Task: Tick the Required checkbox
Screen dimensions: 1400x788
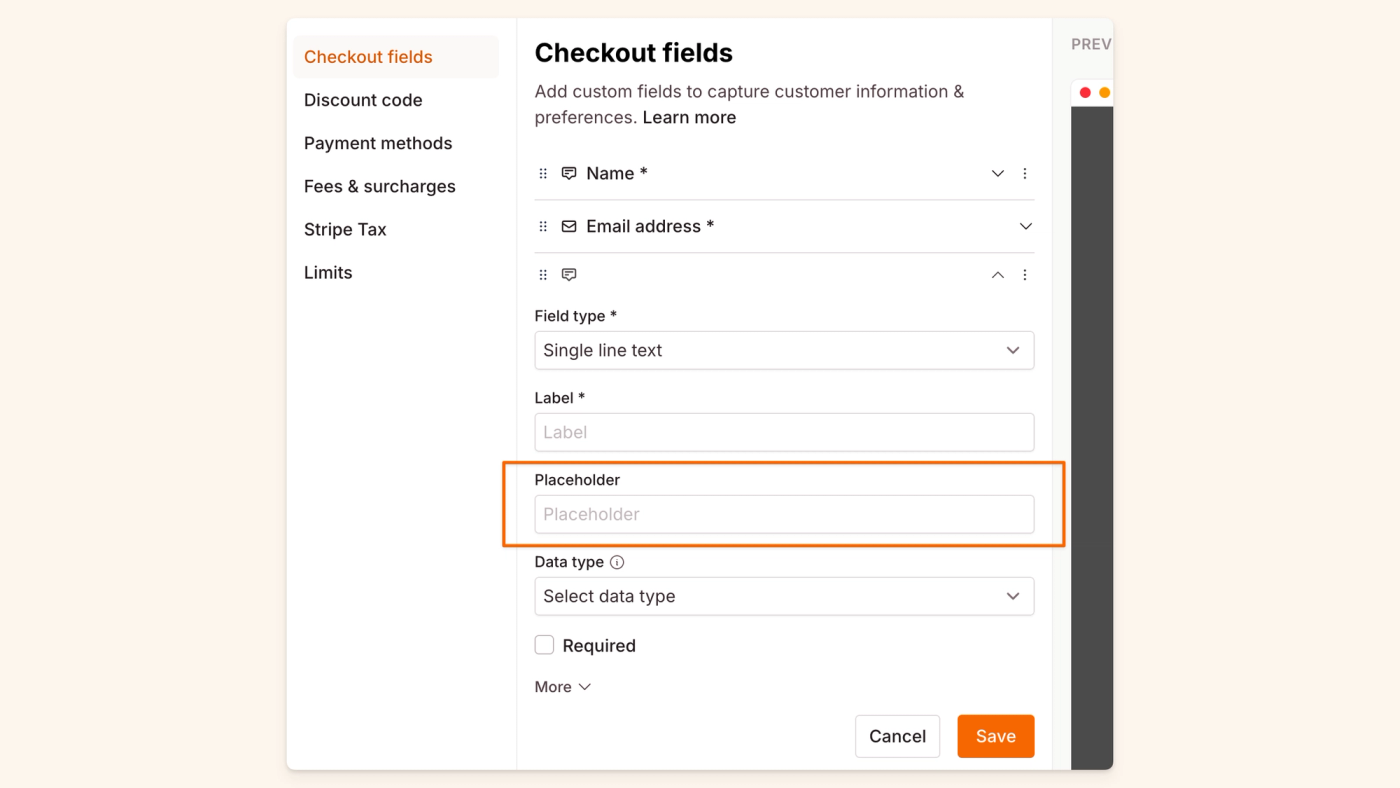Action: point(545,645)
